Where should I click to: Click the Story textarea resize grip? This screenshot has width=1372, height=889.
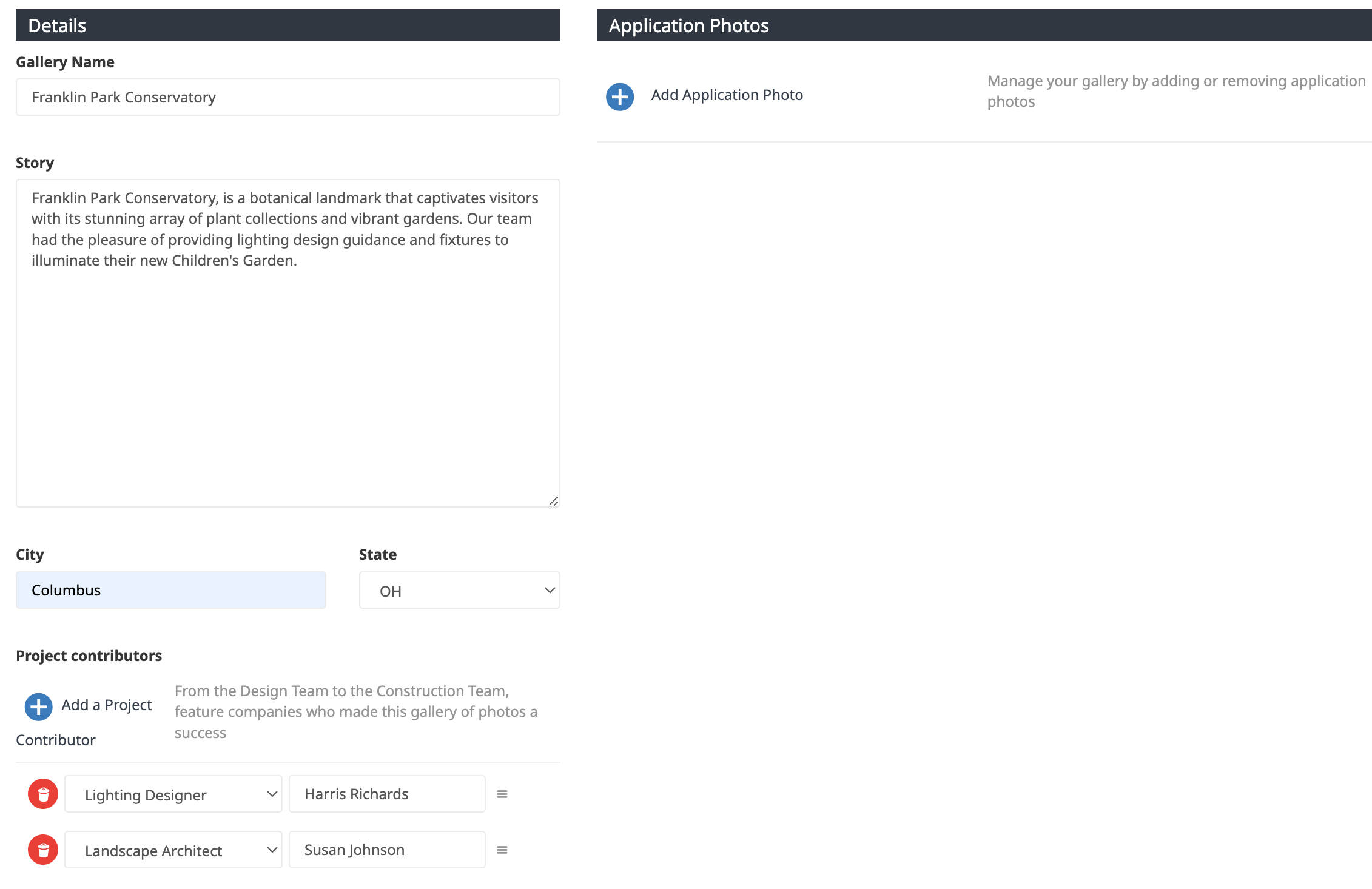click(x=553, y=501)
